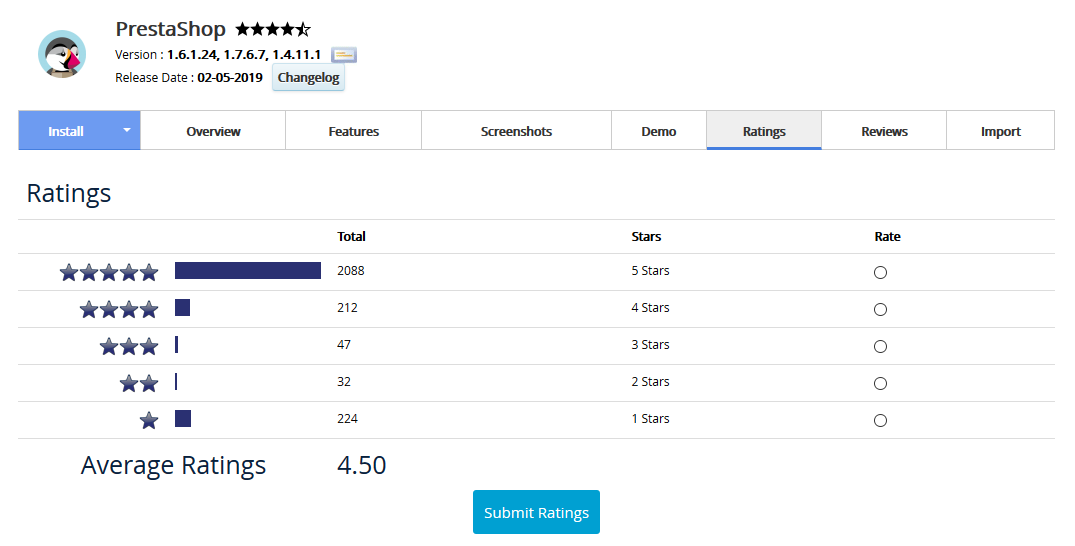This screenshot has width=1075, height=546.
Task: Open the Import tab
Action: point(1000,130)
